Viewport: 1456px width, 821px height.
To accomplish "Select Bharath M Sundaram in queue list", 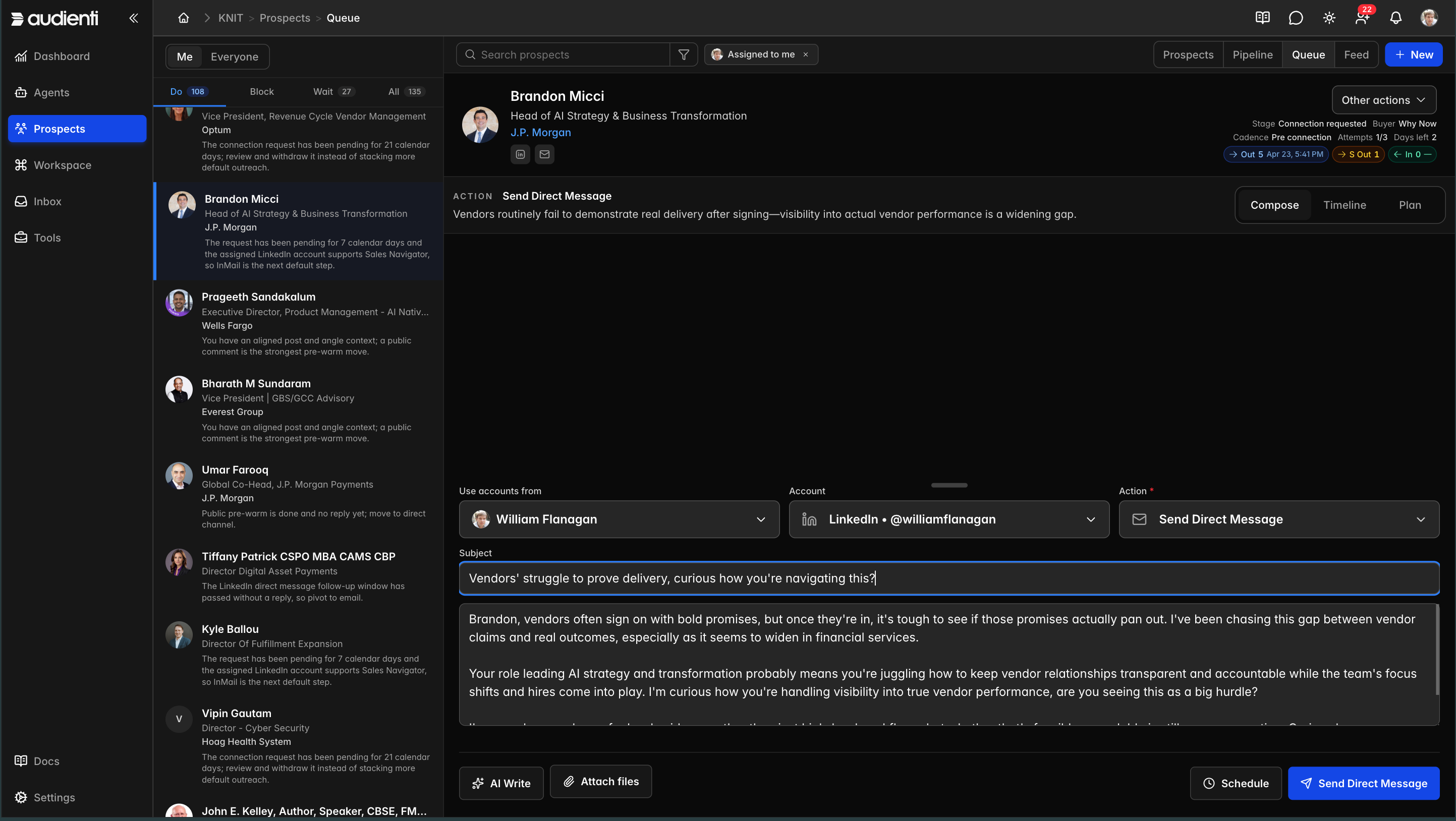I will tap(299, 410).
